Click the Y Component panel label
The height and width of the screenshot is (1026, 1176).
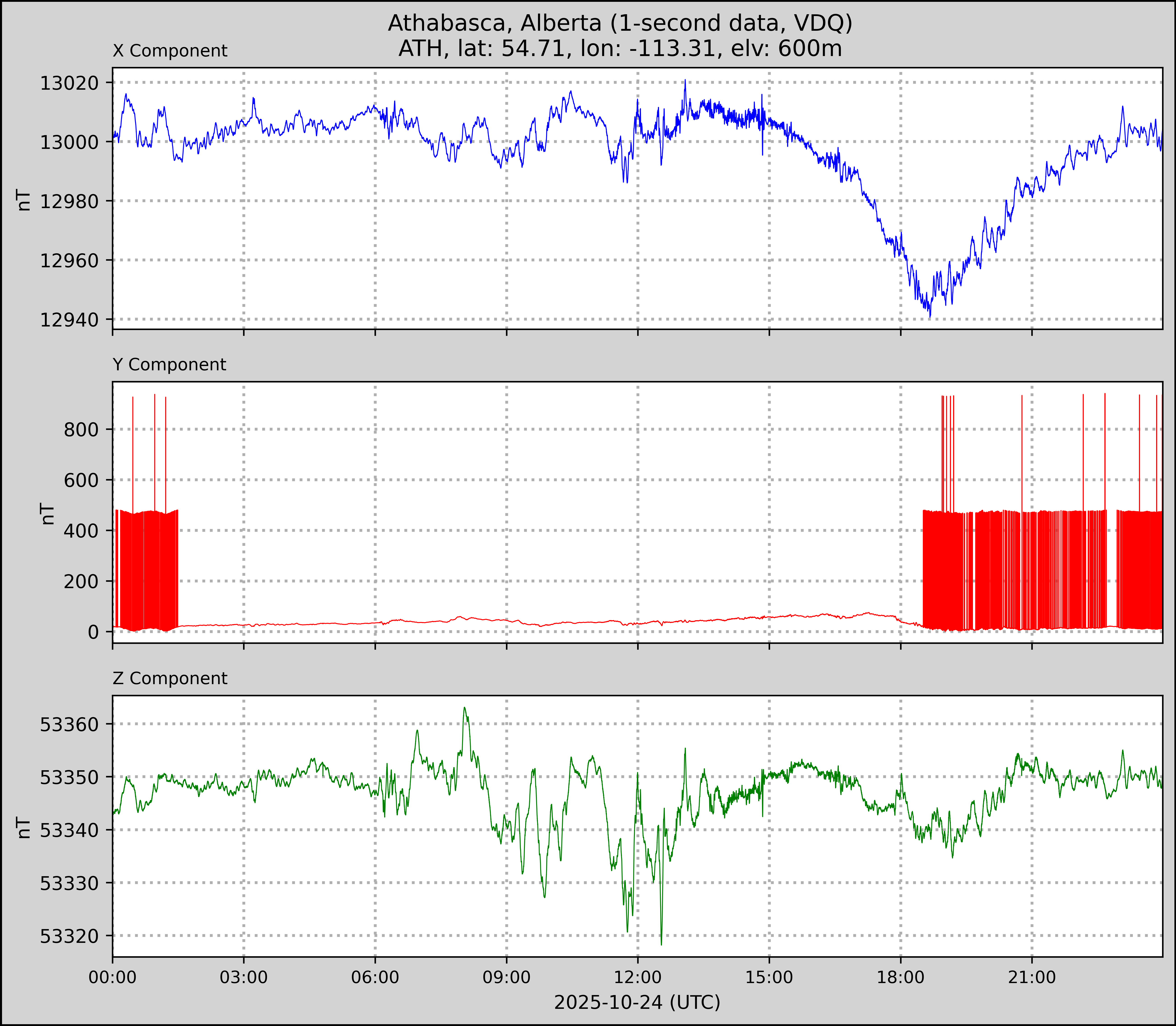(169, 365)
